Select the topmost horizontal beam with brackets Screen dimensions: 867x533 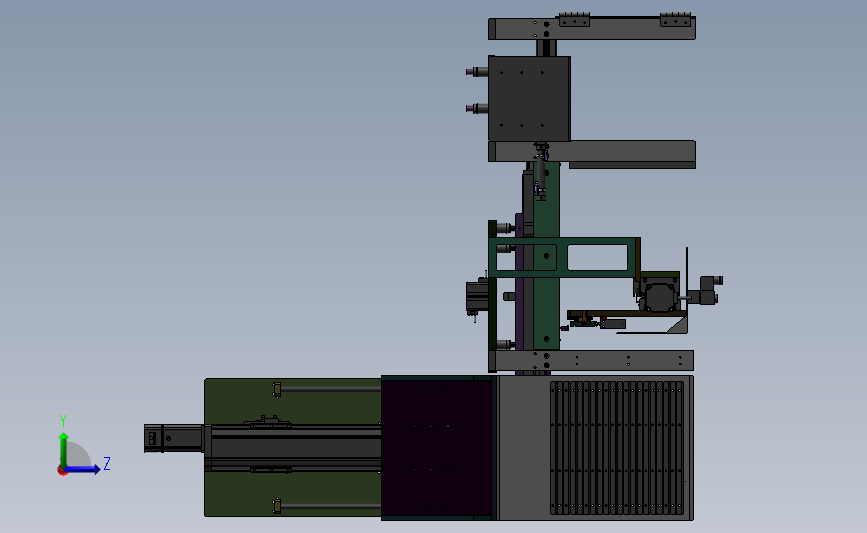click(592, 28)
